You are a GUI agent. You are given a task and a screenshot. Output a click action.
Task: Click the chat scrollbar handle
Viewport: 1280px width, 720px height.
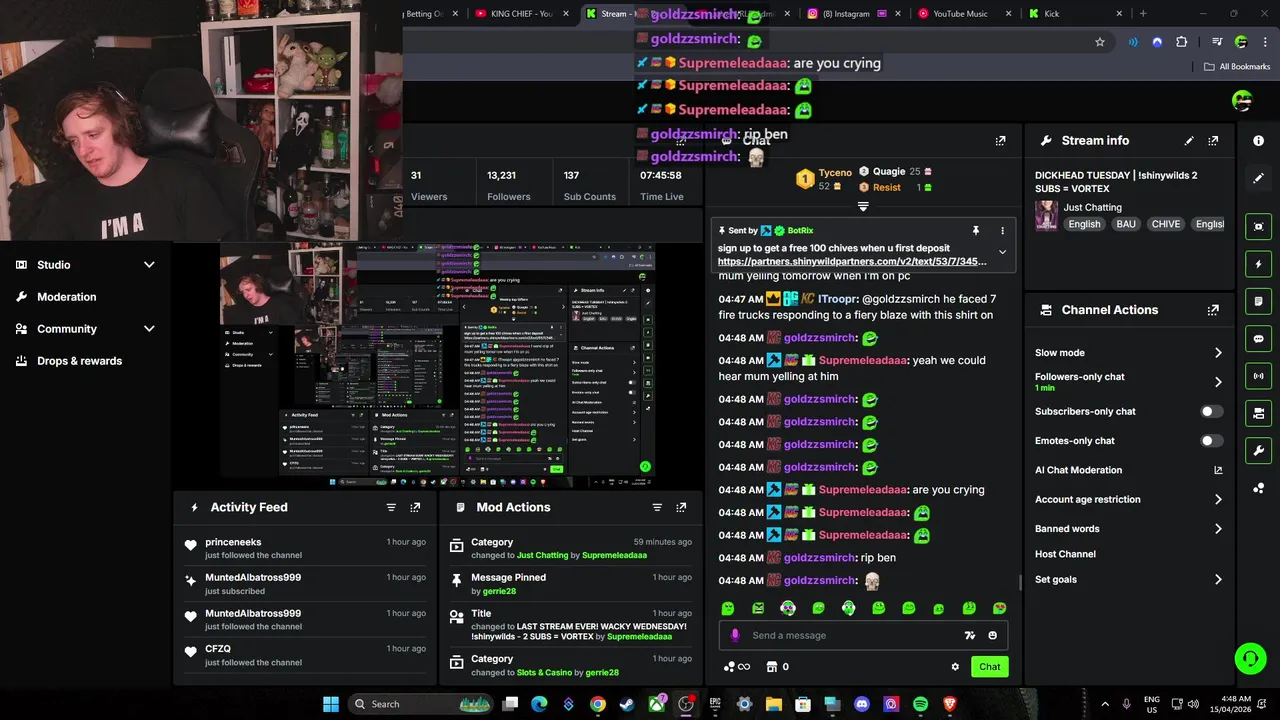[1019, 582]
